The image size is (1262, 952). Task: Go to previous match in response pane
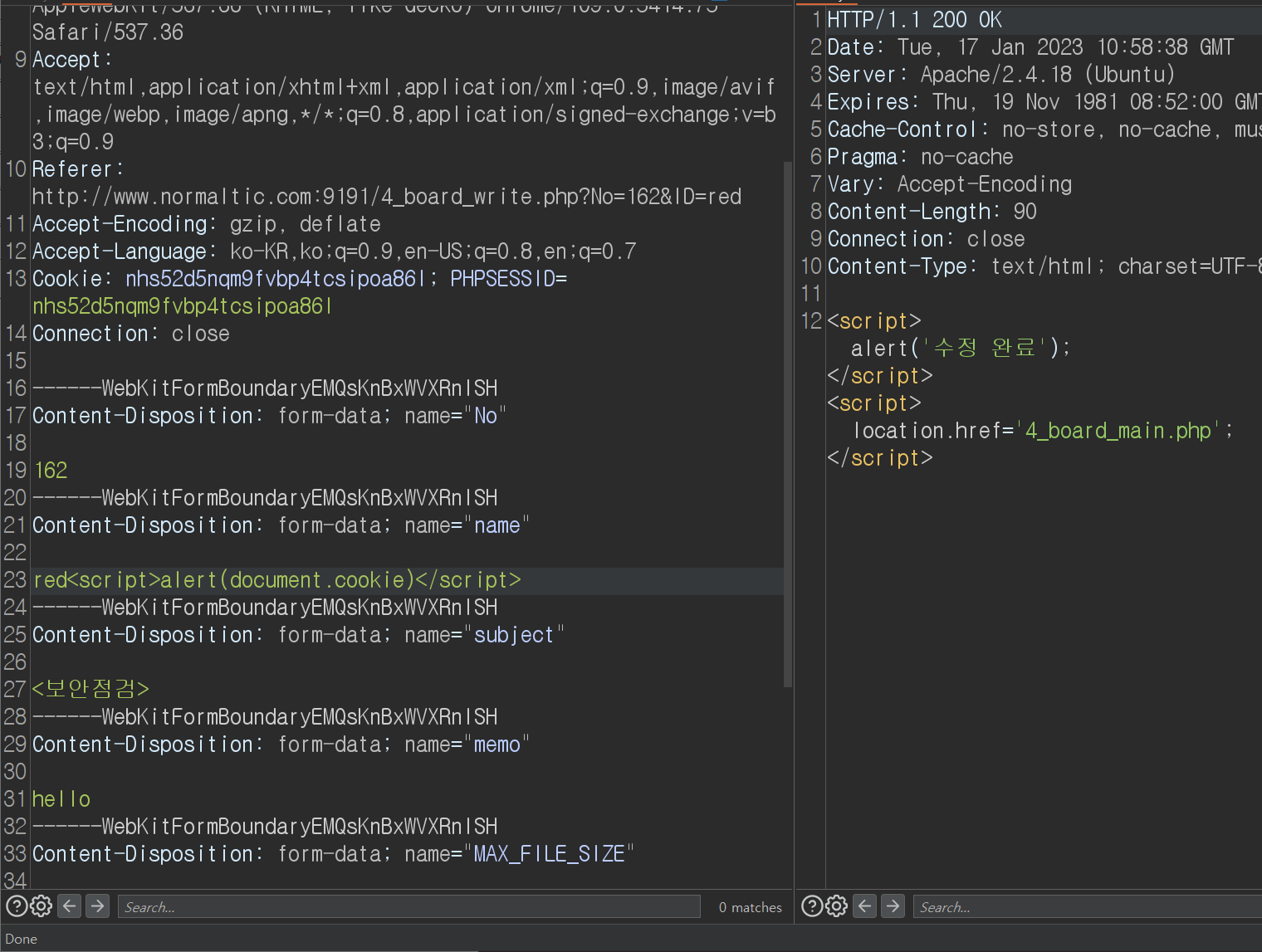point(865,906)
